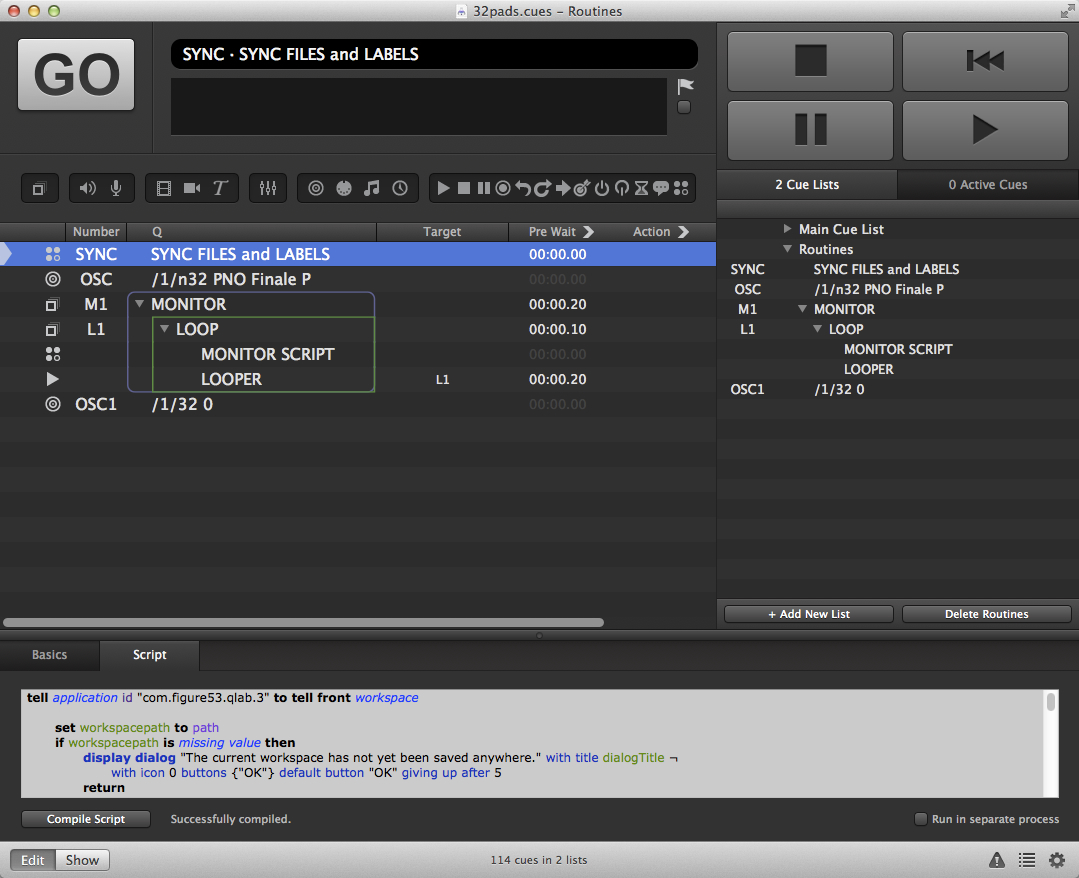Show the workspace warnings triangle

pyautogui.click(x=996, y=860)
